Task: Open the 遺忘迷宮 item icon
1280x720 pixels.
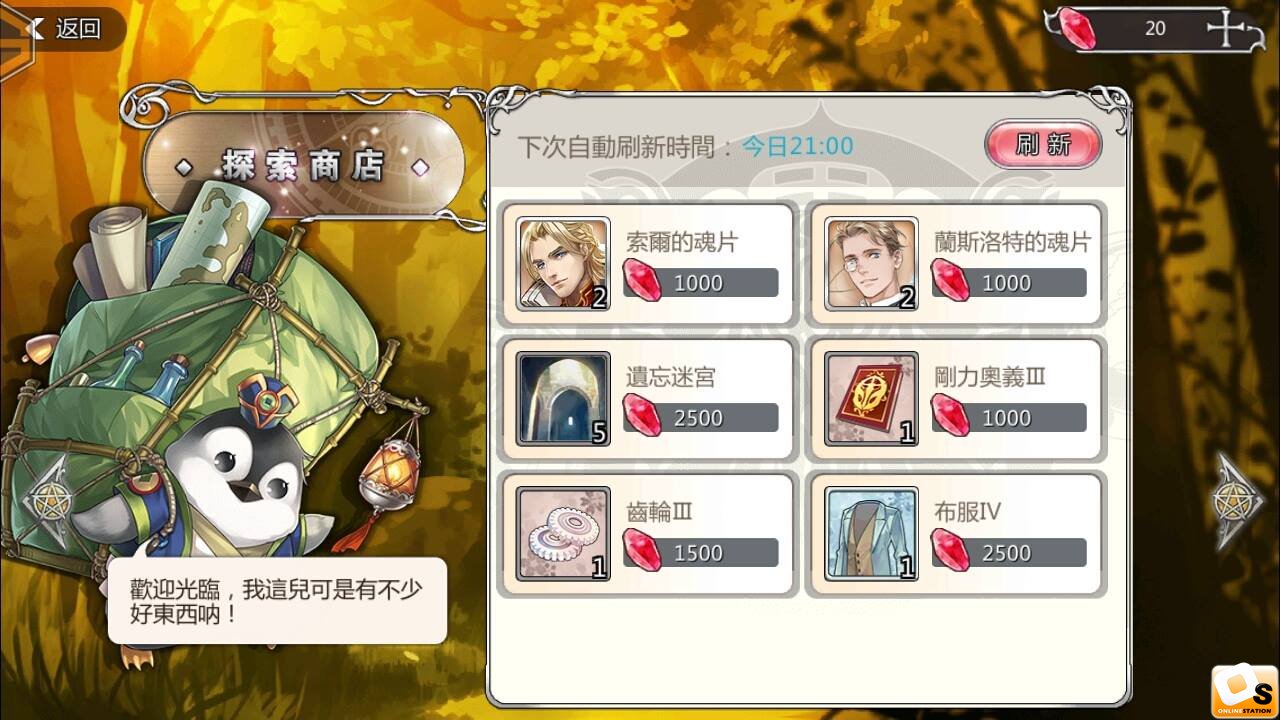Action: click(x=563, y=399)
